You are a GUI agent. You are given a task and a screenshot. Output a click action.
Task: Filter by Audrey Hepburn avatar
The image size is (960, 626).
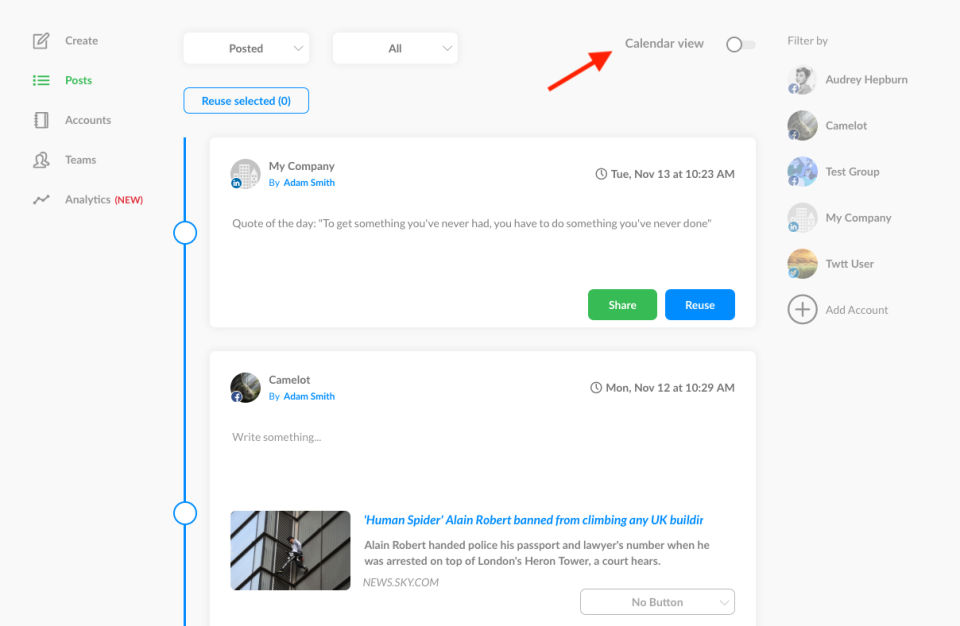[x=802, y=80]
